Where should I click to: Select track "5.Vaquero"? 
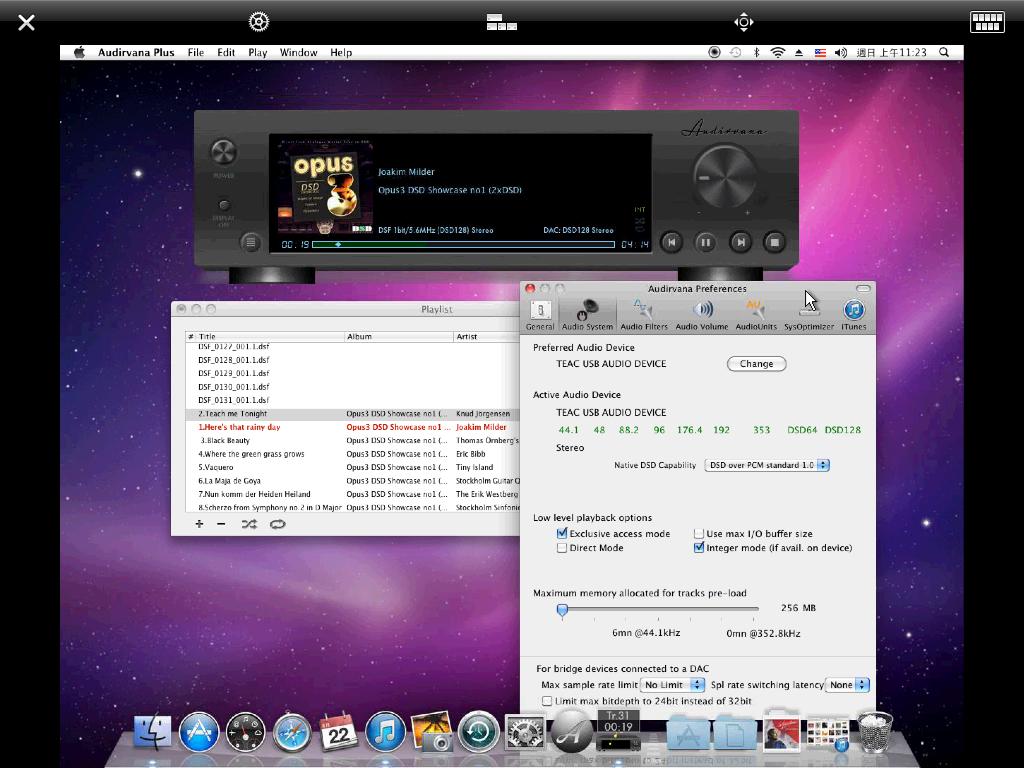click(x=353, y=467)
